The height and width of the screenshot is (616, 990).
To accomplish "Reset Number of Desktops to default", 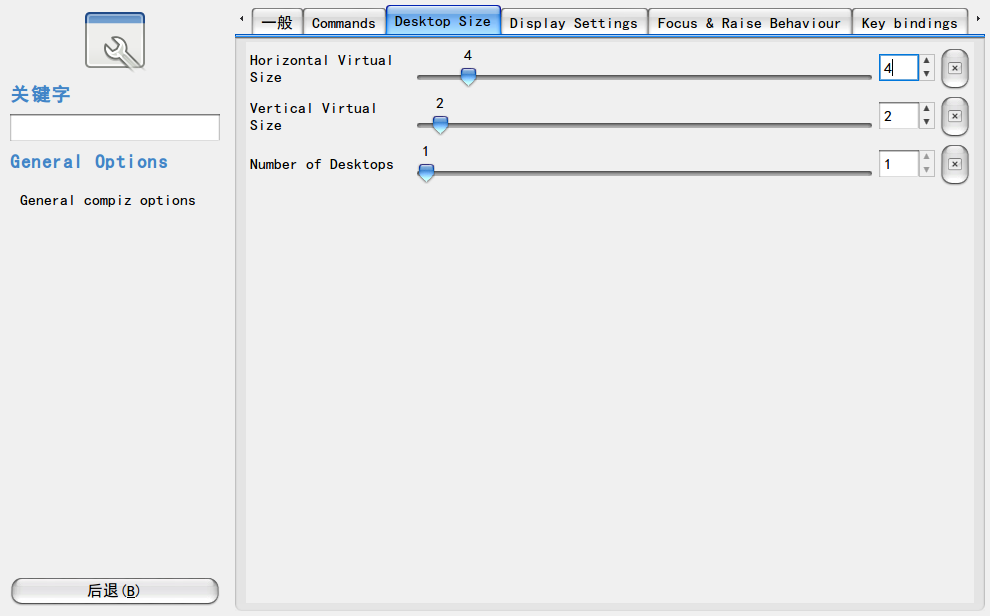I will pos(955,164).
